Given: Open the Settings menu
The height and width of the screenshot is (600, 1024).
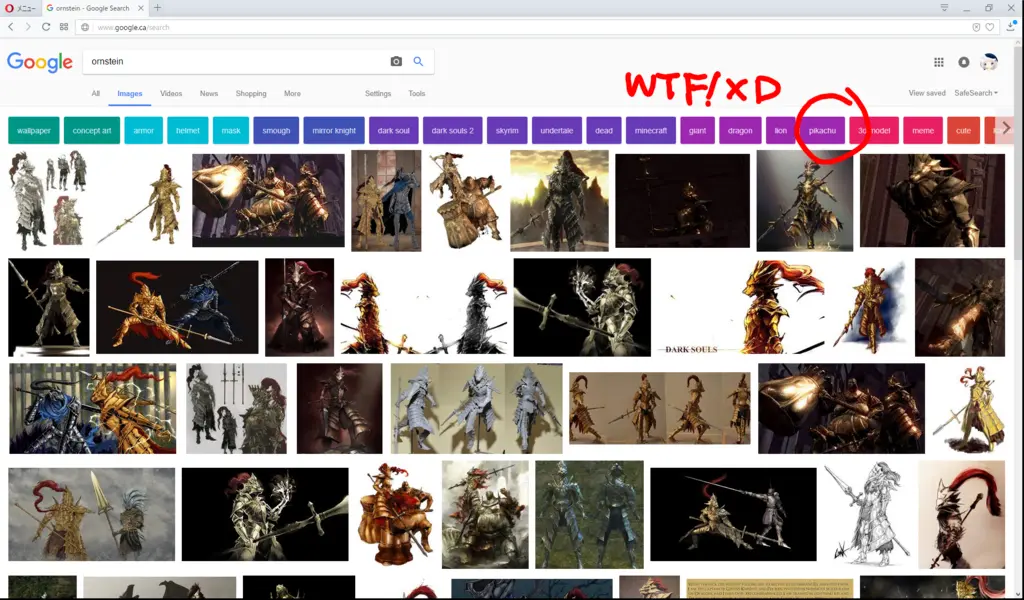Looking at the screenshot, I should click(x=377, y=93).
